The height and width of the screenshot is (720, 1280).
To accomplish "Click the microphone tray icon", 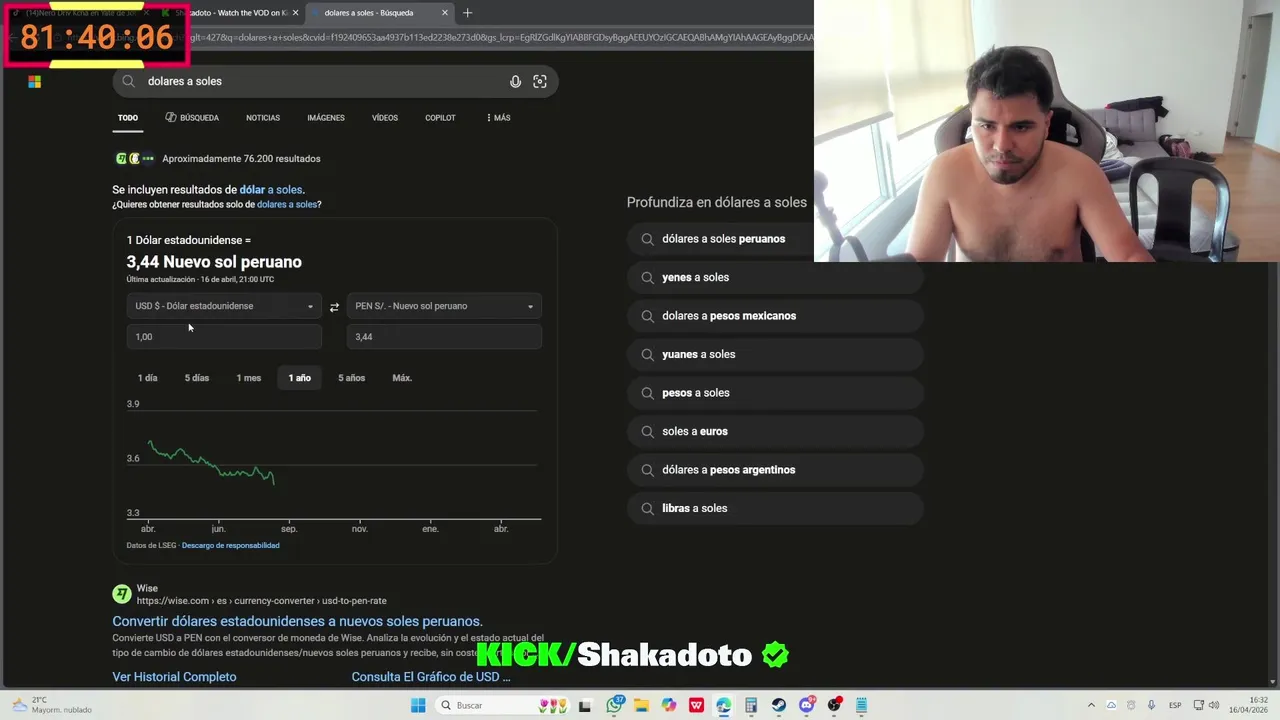I will click(1152, 706).
